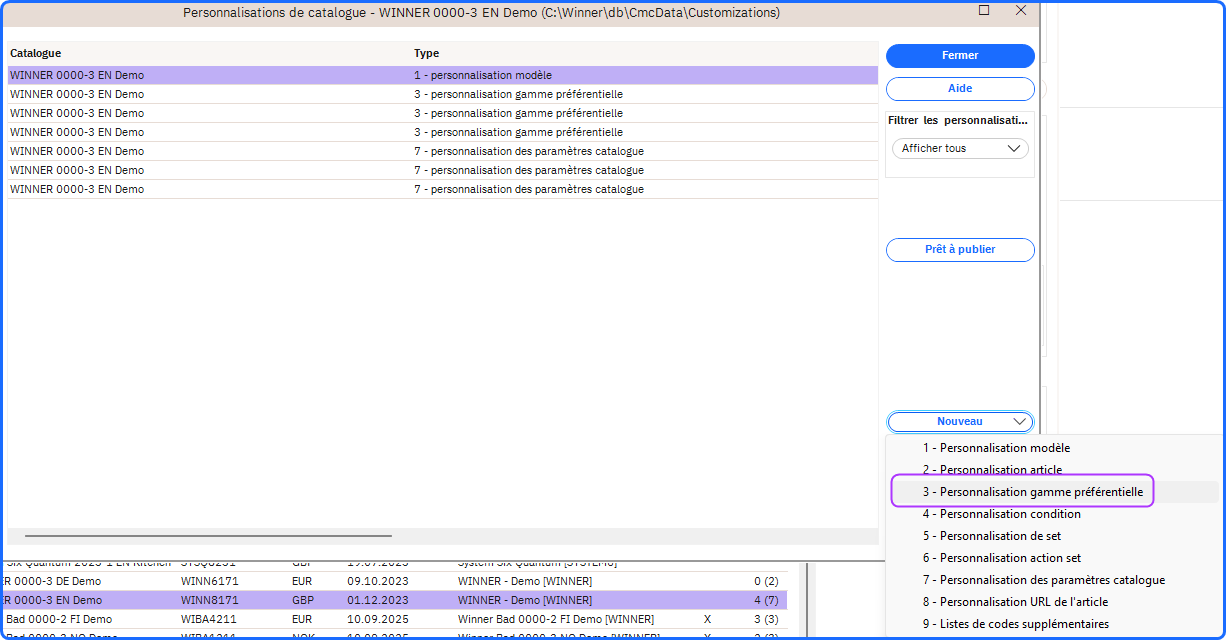Click date 09.10.2023 in background list
1226x640 pixels.
pos(378,581)
